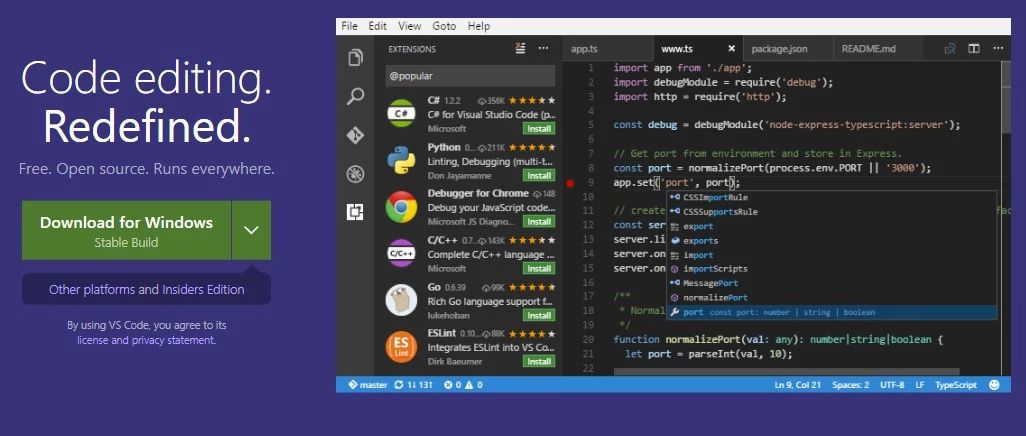Click the C# extension icon

coord(401,113)
